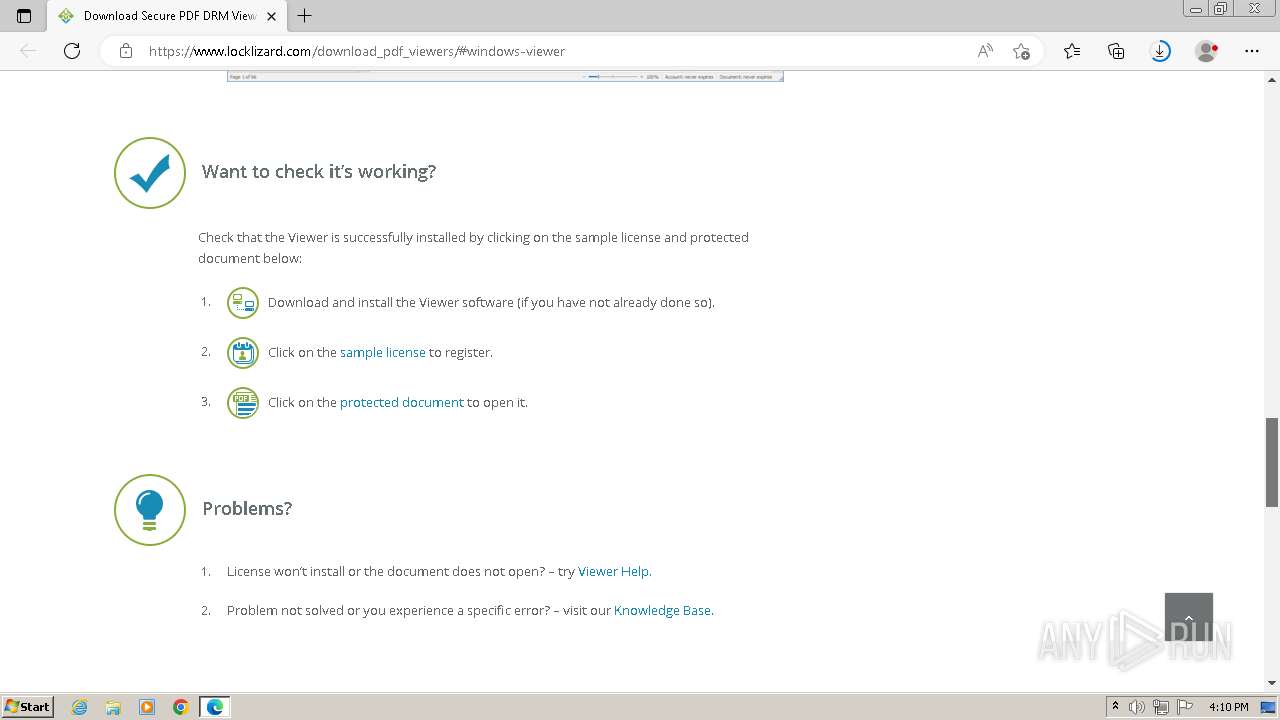The height and width of the screenshot is (720, 1280).
Task: Click the network tray icon
Action: coord(1161,707)
